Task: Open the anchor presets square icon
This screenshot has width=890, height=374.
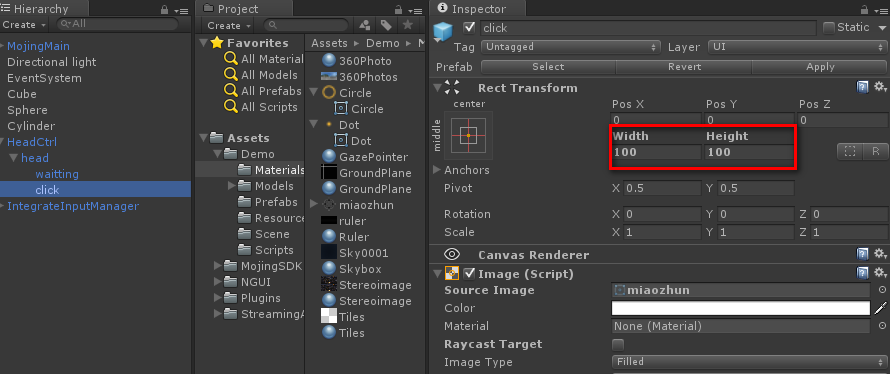Action: [x=468, y=136]
